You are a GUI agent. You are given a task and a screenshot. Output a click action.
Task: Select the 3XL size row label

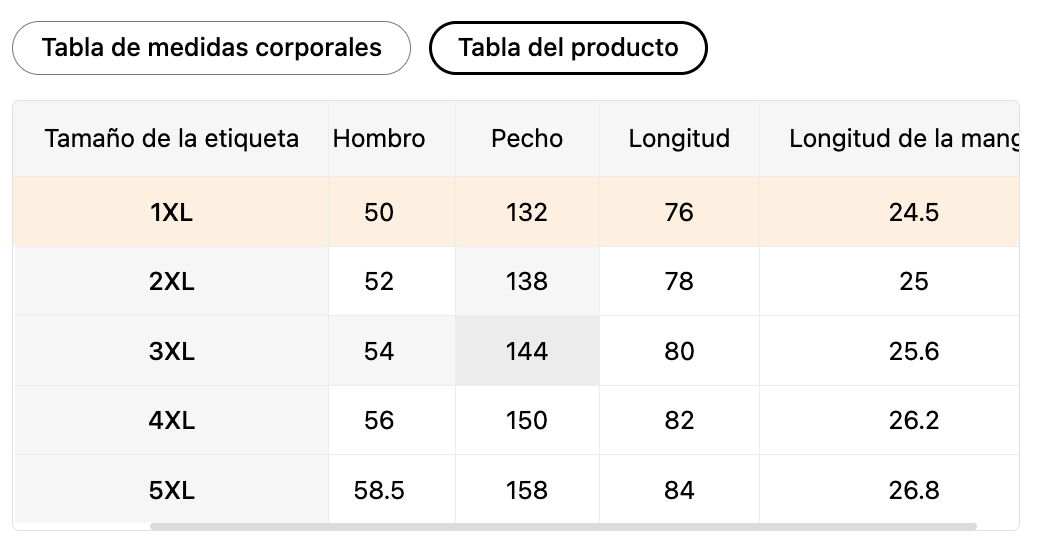pos(171,351)
